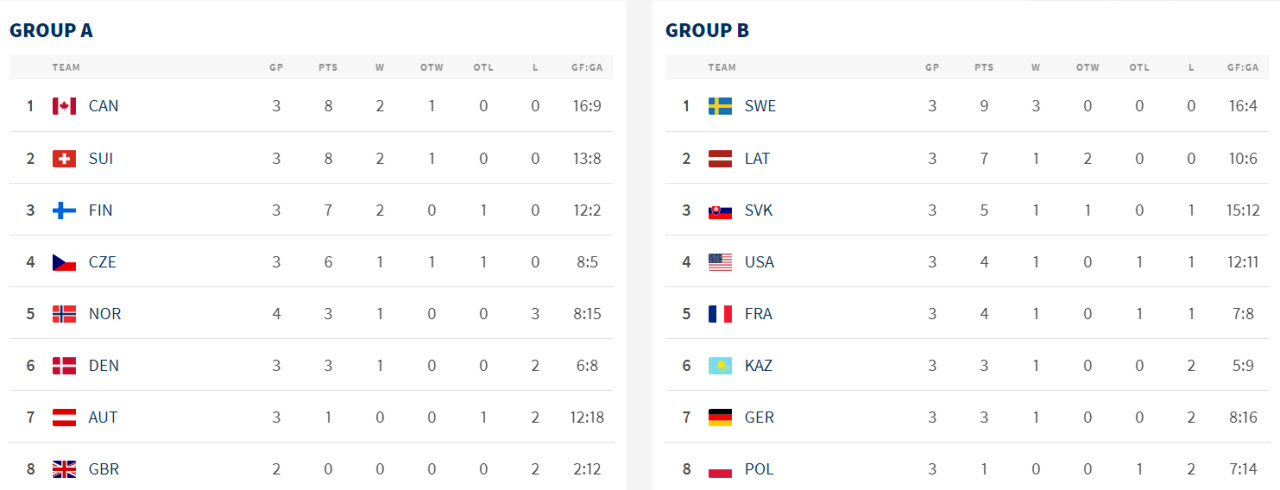Image resolution: width=1280 pixels, height=490 pixels.
Task: Select the POL team name
Action: pyautogui.click(x=759, y=469)
